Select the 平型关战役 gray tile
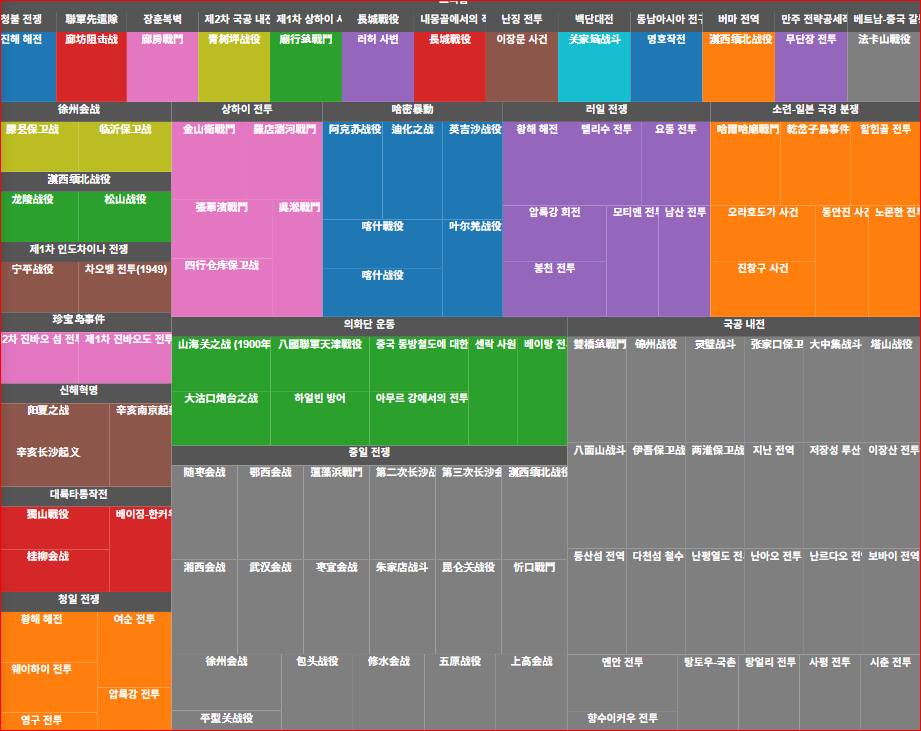This screenshot has height=731, width=921. point(226,719)
